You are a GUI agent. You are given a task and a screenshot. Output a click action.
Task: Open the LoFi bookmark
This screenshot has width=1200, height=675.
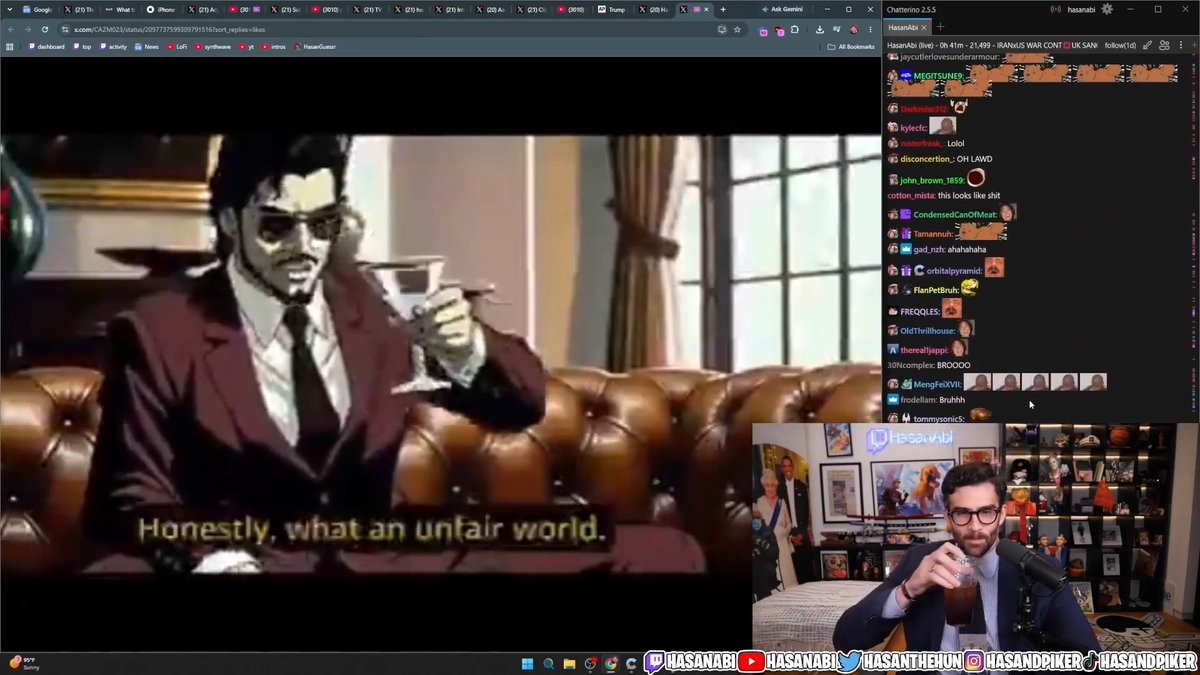pyautogui.click(x=177, y=46)
